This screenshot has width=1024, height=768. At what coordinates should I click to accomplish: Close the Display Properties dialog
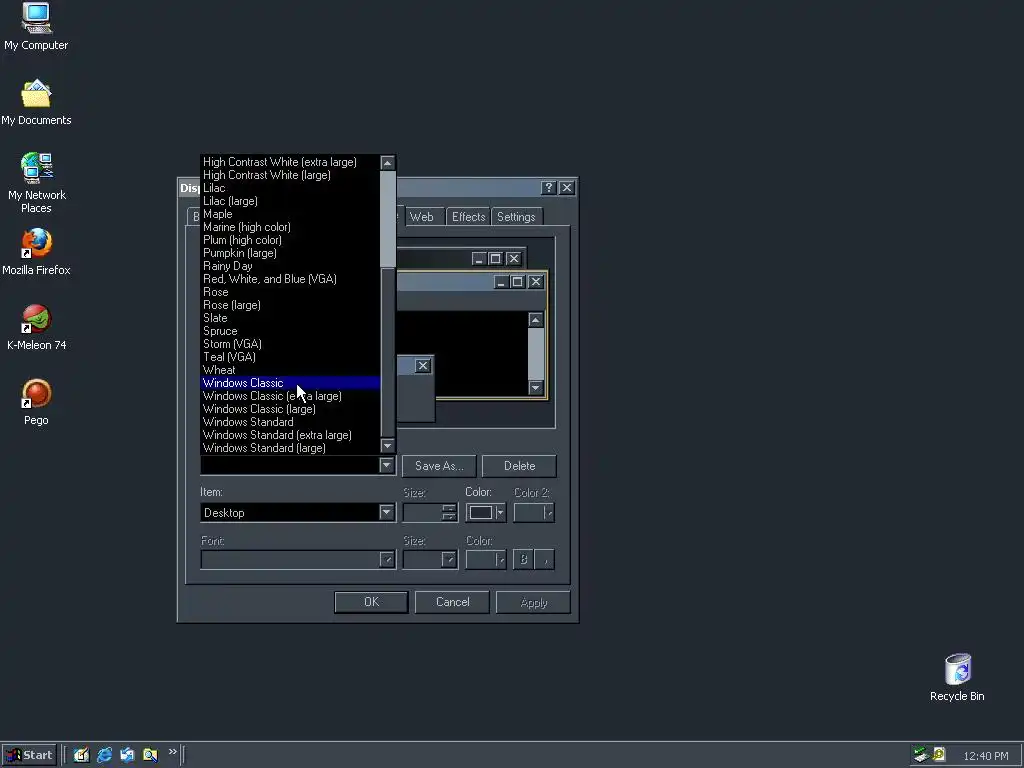pos(567,188)
